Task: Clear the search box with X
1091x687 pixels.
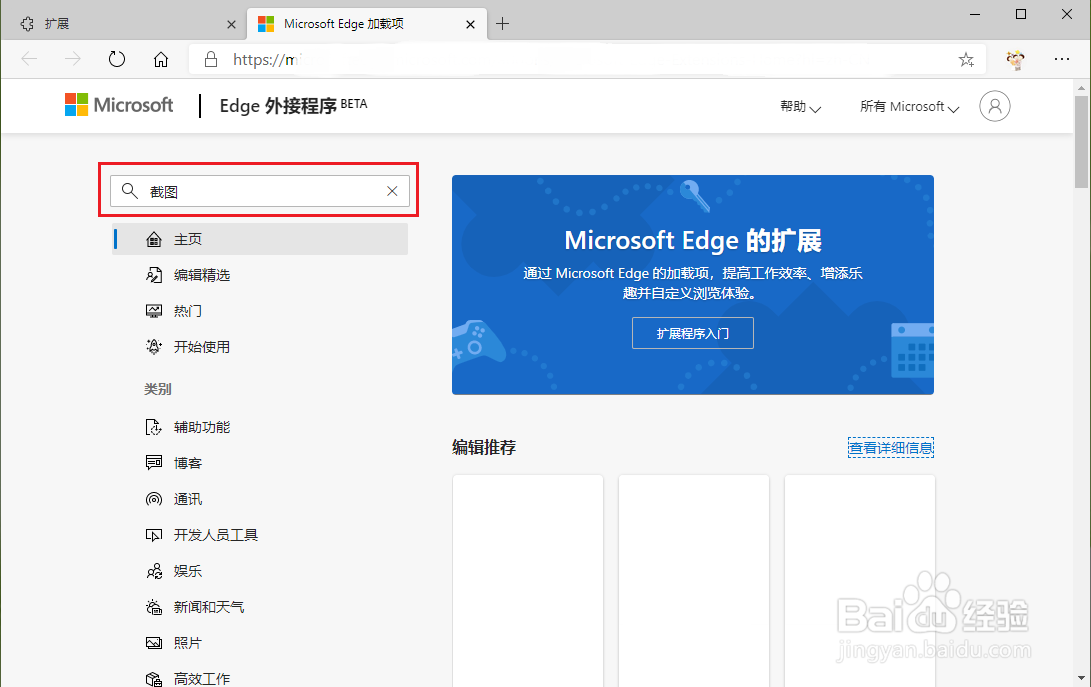Action: click(392, 191)
